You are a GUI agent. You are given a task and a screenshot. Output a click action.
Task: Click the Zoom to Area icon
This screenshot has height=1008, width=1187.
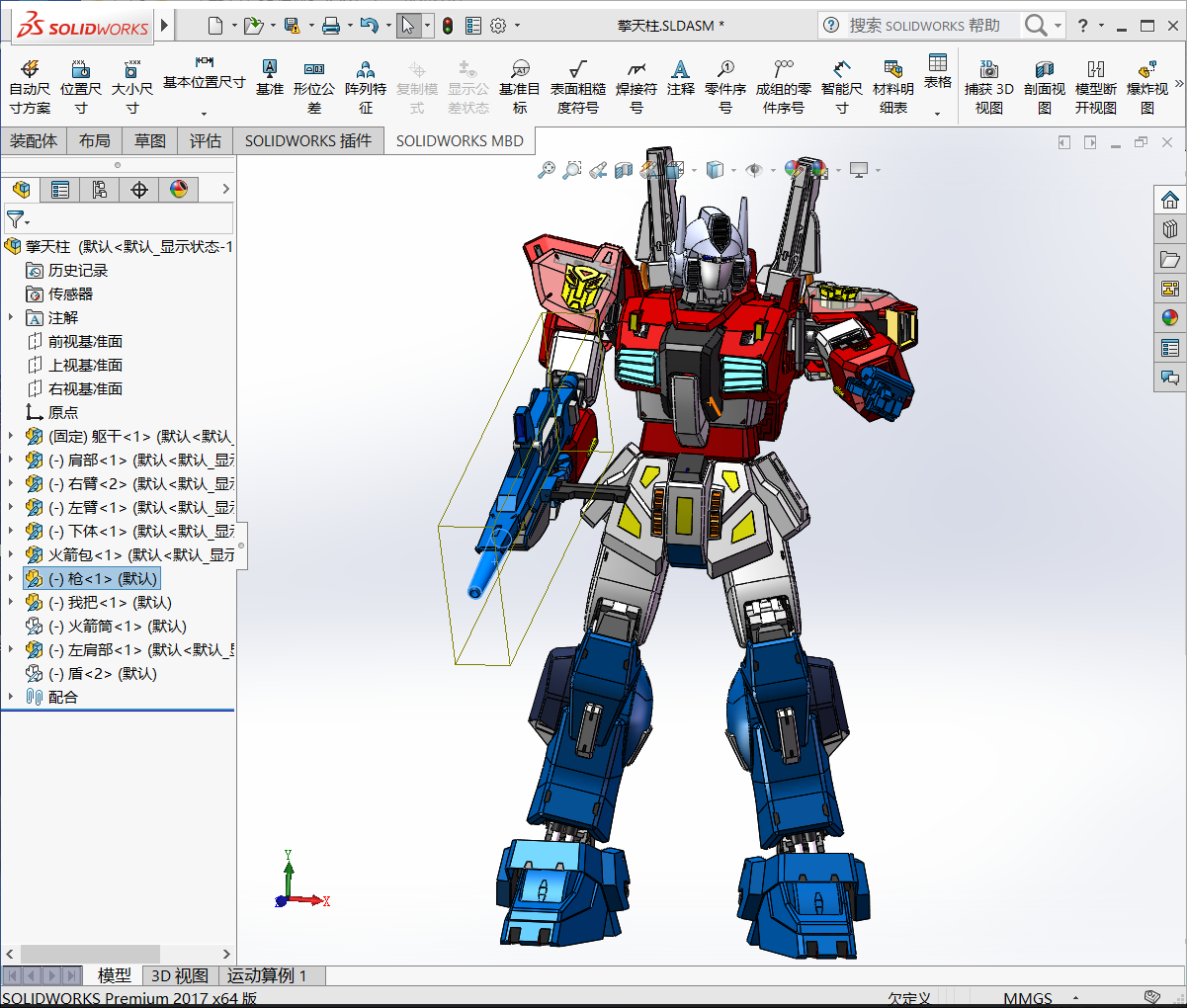tap(572, 170)
